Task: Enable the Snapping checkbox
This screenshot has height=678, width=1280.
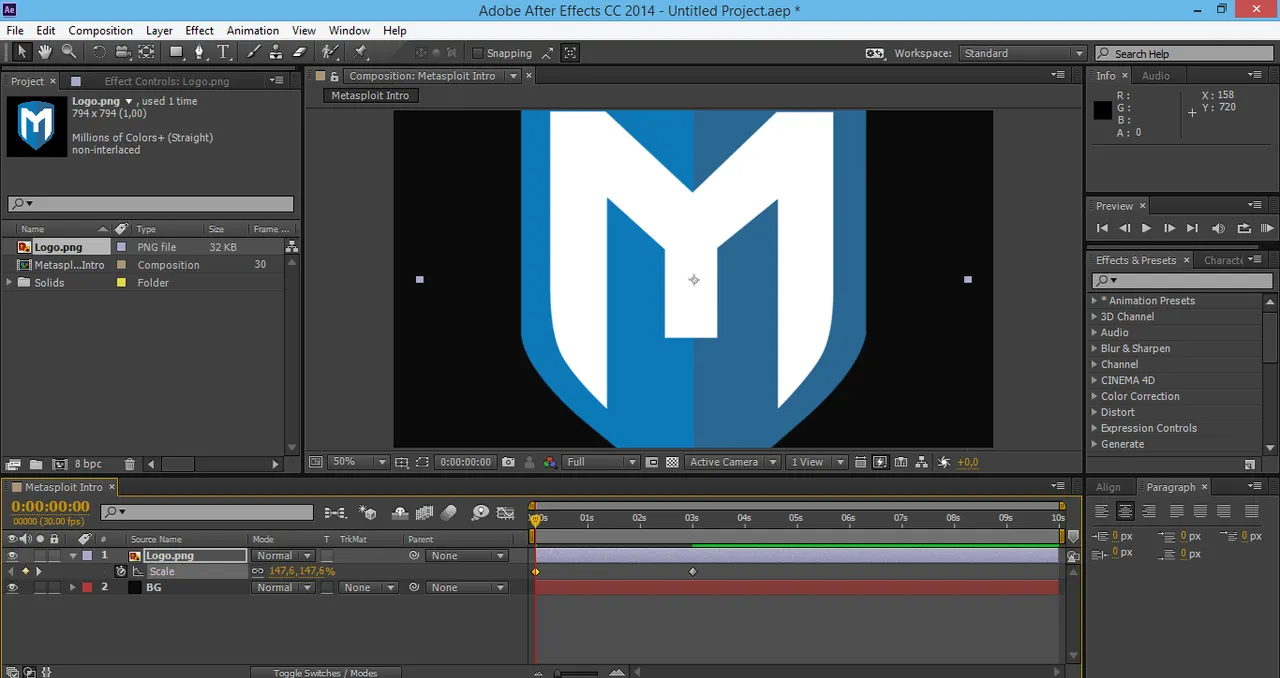Action: tap(477, 53)
